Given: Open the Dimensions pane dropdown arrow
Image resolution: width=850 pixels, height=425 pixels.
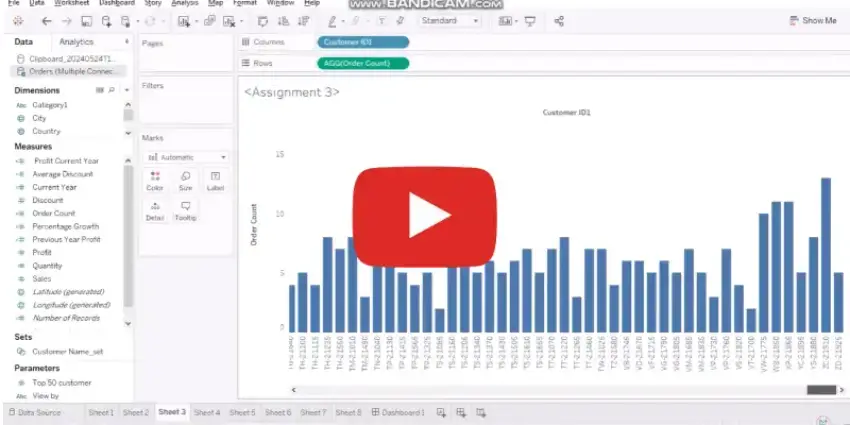Looking at the screenshot, I should 126,90.
